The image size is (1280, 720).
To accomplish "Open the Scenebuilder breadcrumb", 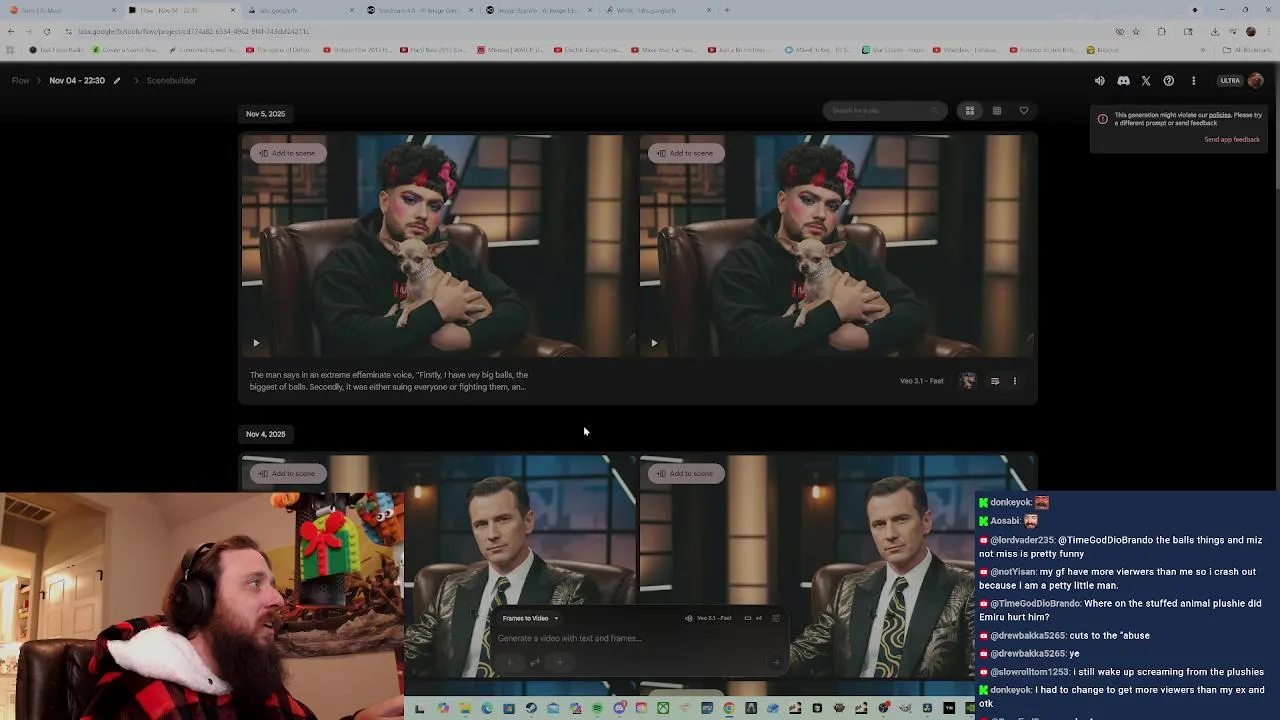I will pos(171,80).
